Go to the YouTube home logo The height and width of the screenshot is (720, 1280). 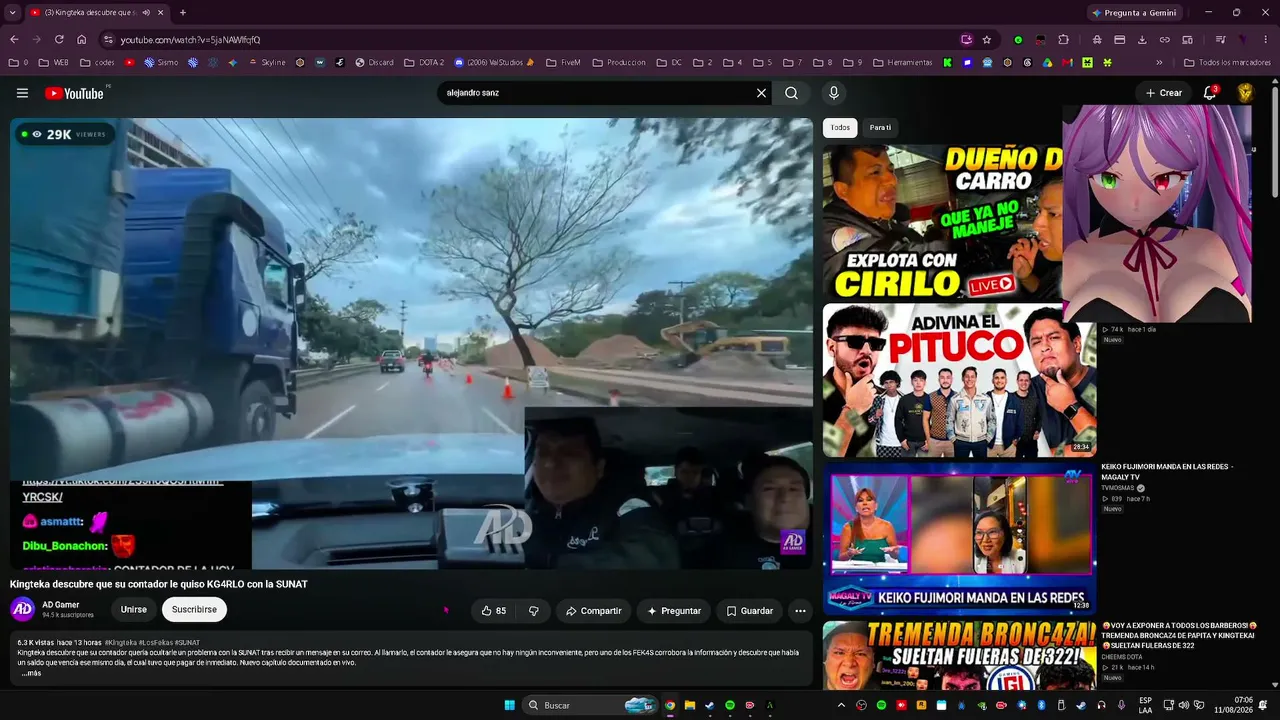point(74,93)
